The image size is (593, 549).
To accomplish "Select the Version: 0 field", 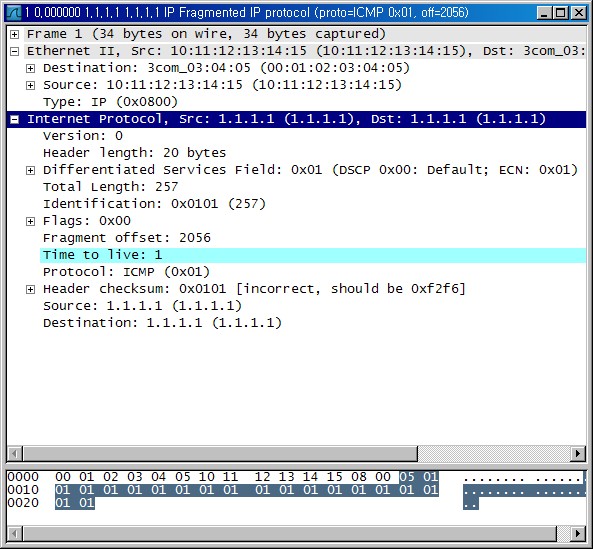I will click(x=83, y=136).
